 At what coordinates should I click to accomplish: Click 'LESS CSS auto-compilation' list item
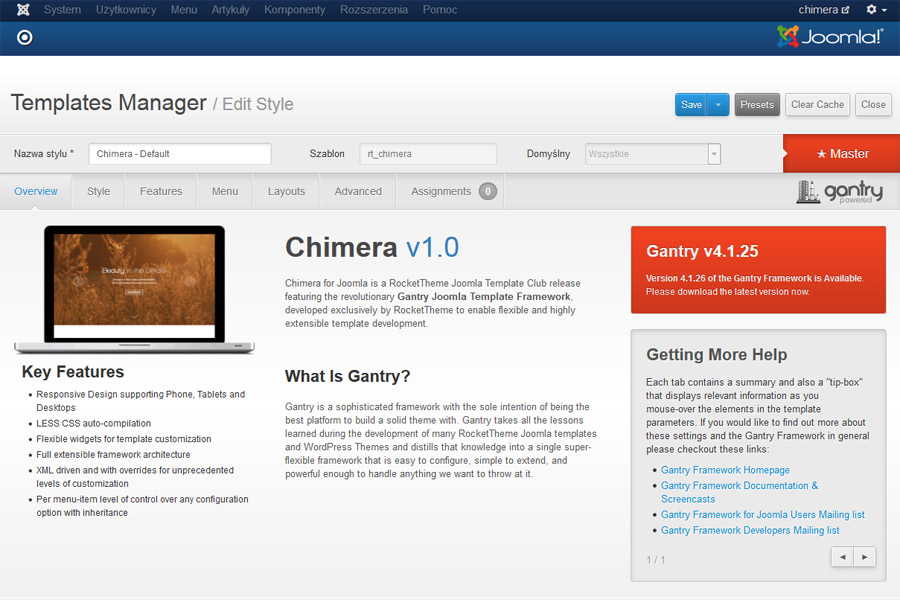pyautogui.click(x=94, y=423)
